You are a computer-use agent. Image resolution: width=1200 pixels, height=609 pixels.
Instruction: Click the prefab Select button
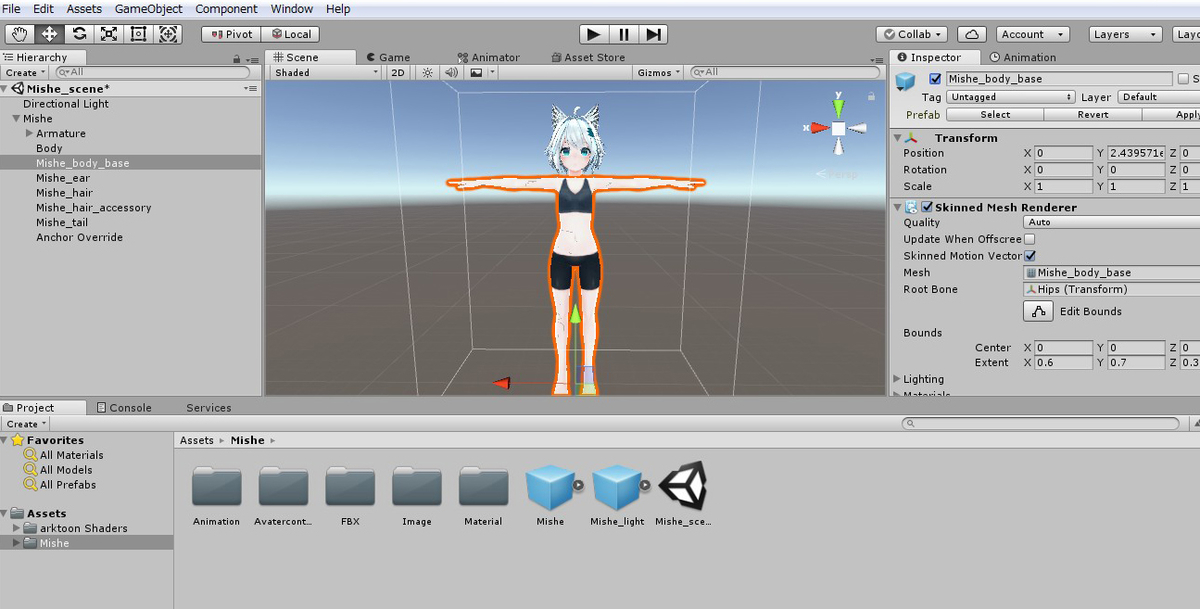(x=995, y=114)
